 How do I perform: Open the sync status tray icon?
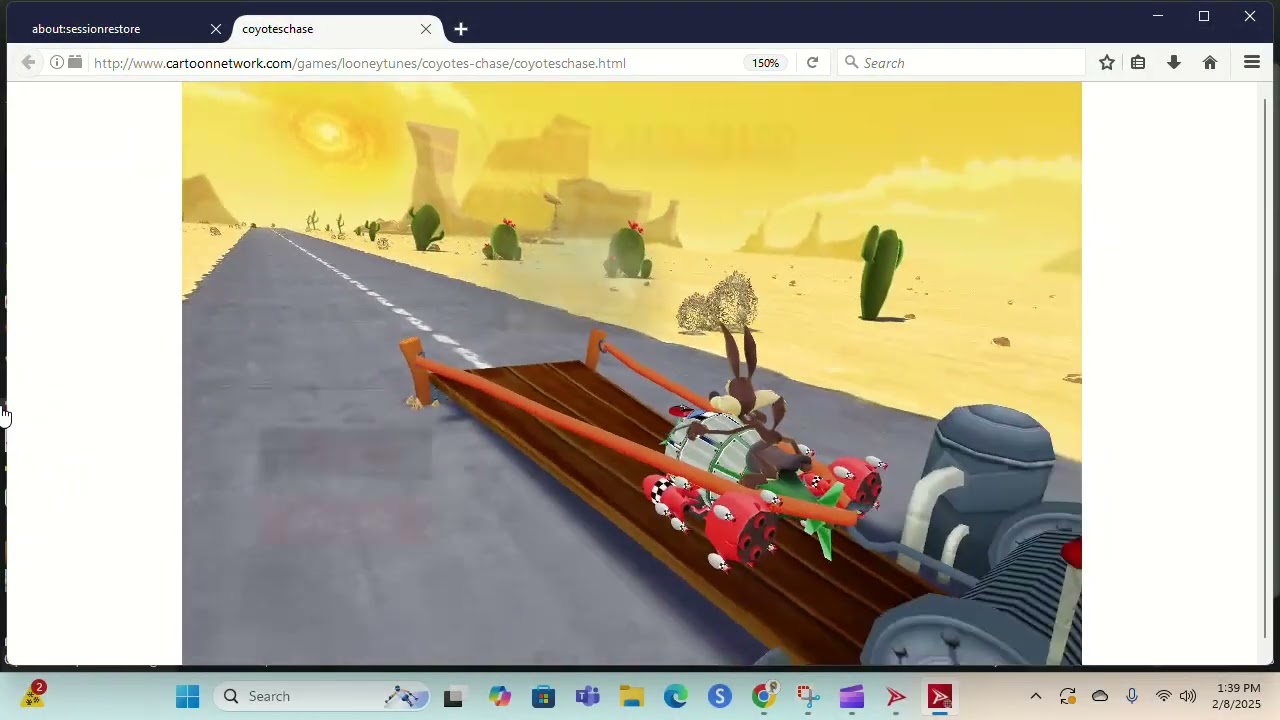[1068, 696]
